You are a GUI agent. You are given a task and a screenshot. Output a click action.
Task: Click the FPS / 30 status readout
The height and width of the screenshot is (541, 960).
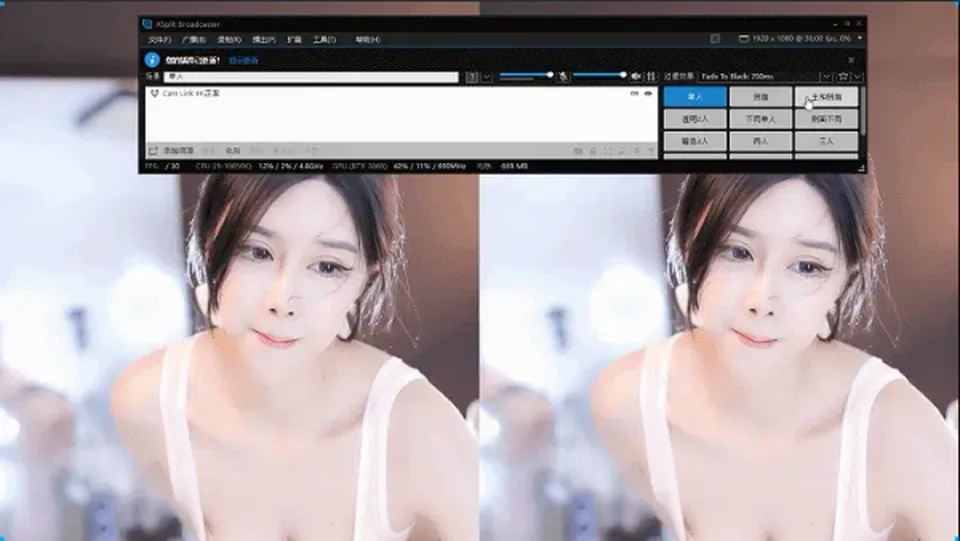163,166
